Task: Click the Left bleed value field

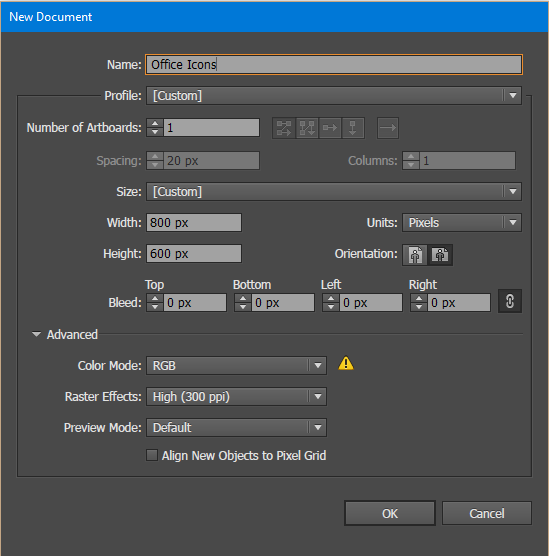Action: click(x=371, y=303)
